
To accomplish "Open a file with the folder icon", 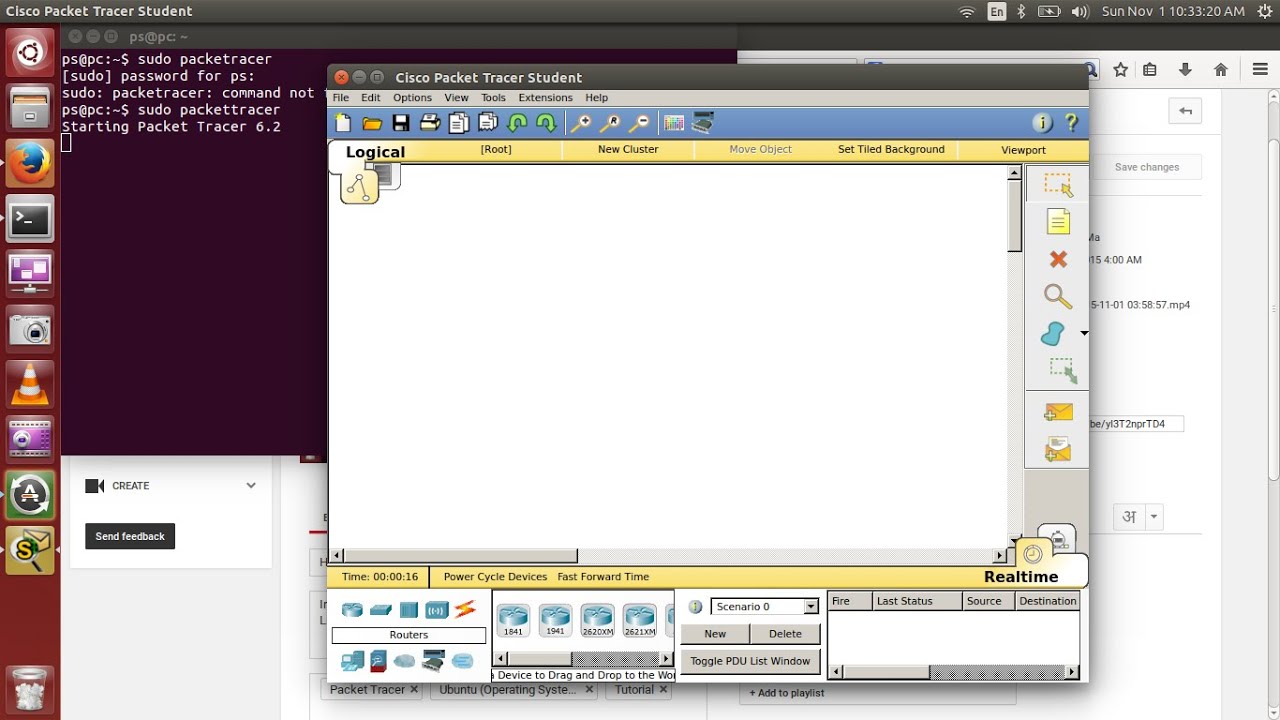I will (372, 123).
